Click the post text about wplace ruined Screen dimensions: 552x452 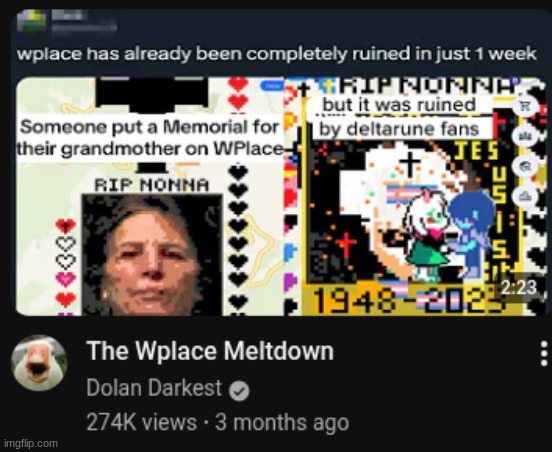277,54
